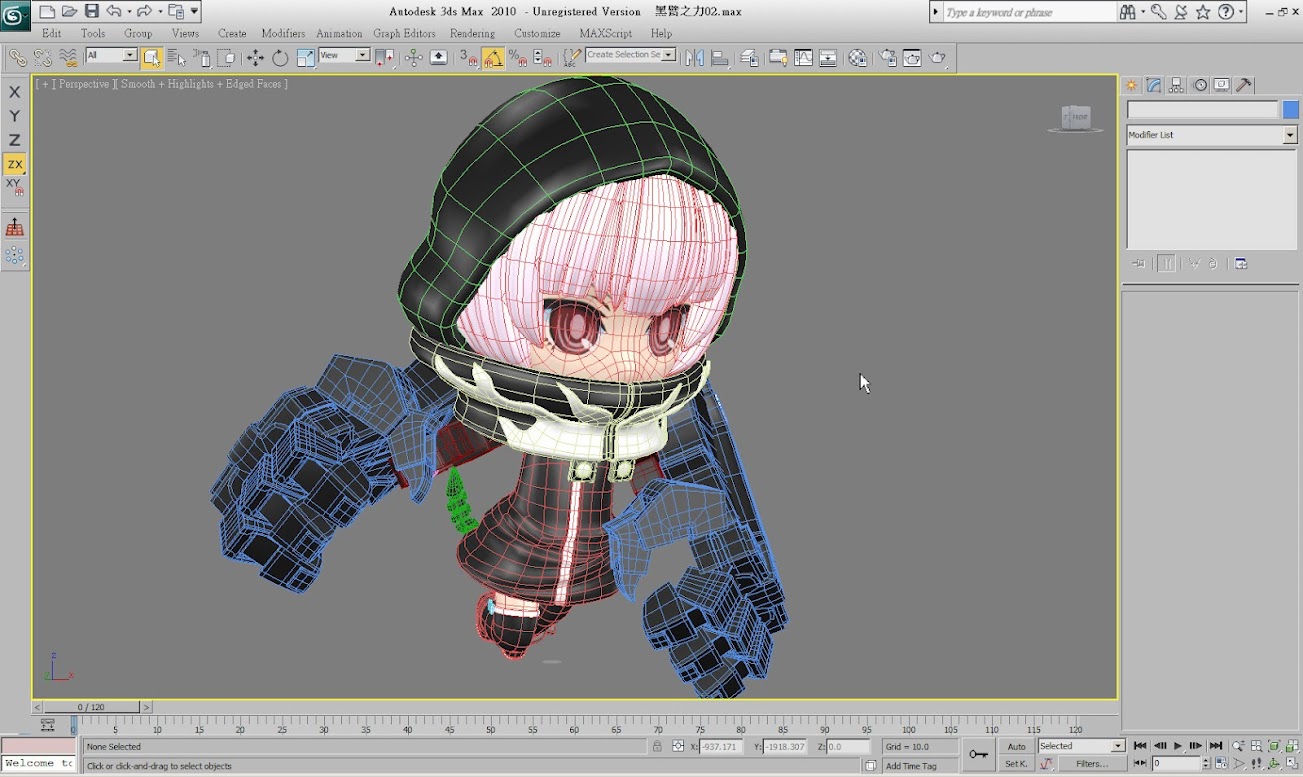Choose the Select and Scale tool
The width and height of the screenshot is (1303, 777).
305,58
